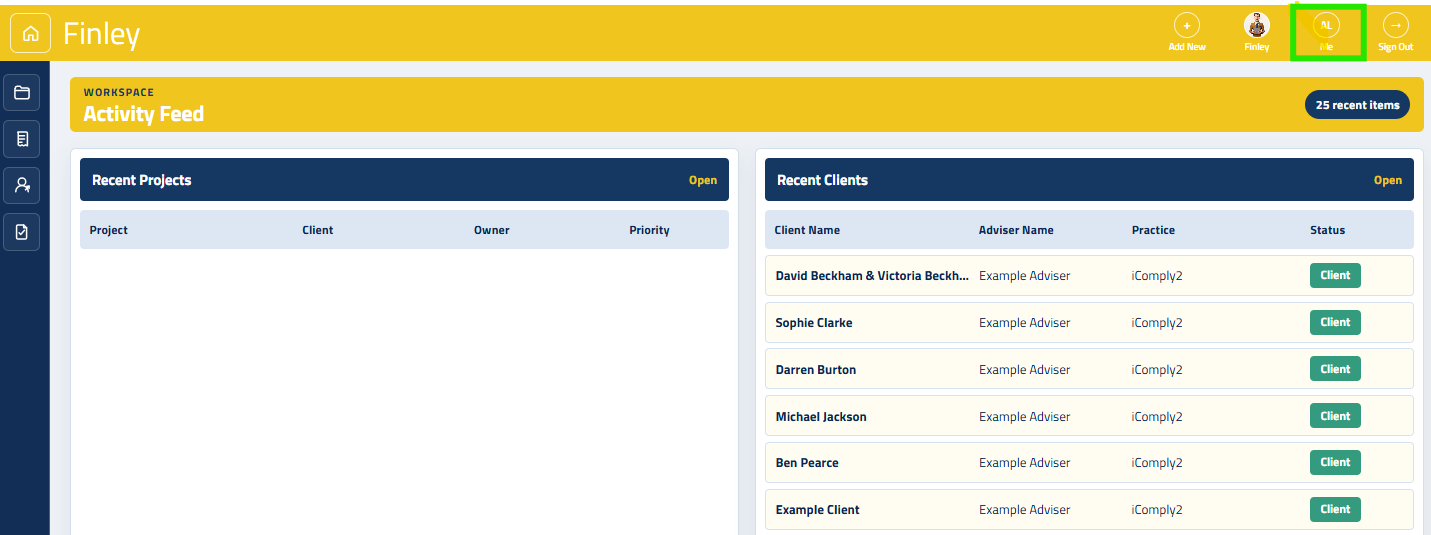Image resolution: width=1431 pixels, height=535 pixels.
Task: Sort by Client Name column header
Action: [x=807, y=230]
